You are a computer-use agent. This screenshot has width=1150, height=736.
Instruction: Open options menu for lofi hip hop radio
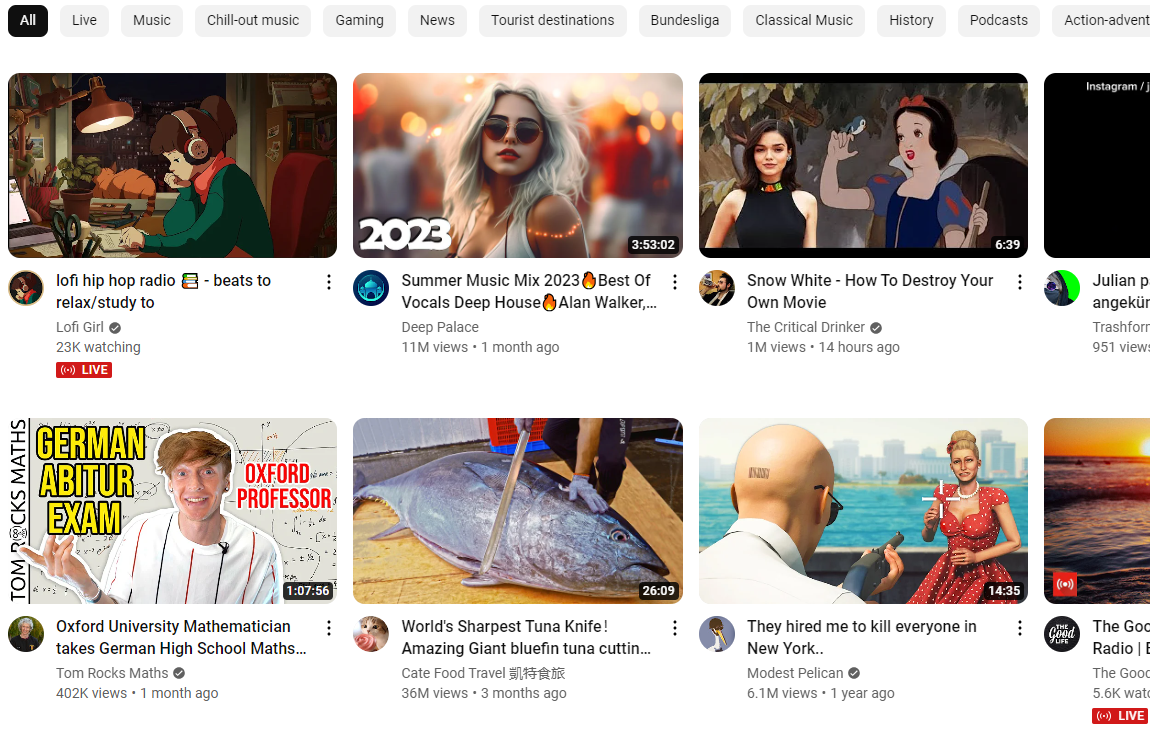point(329,281)
